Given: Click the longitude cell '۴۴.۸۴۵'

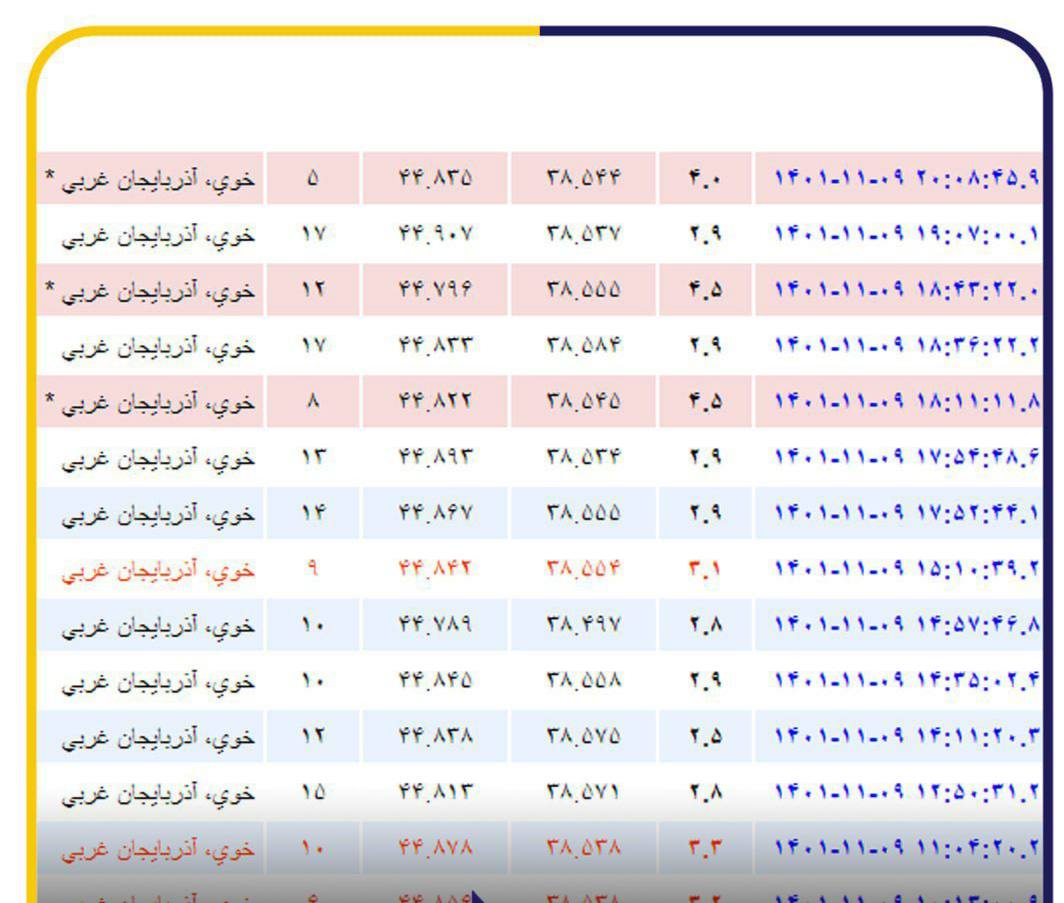Looking at the screenshot, I should coord(435,680).
